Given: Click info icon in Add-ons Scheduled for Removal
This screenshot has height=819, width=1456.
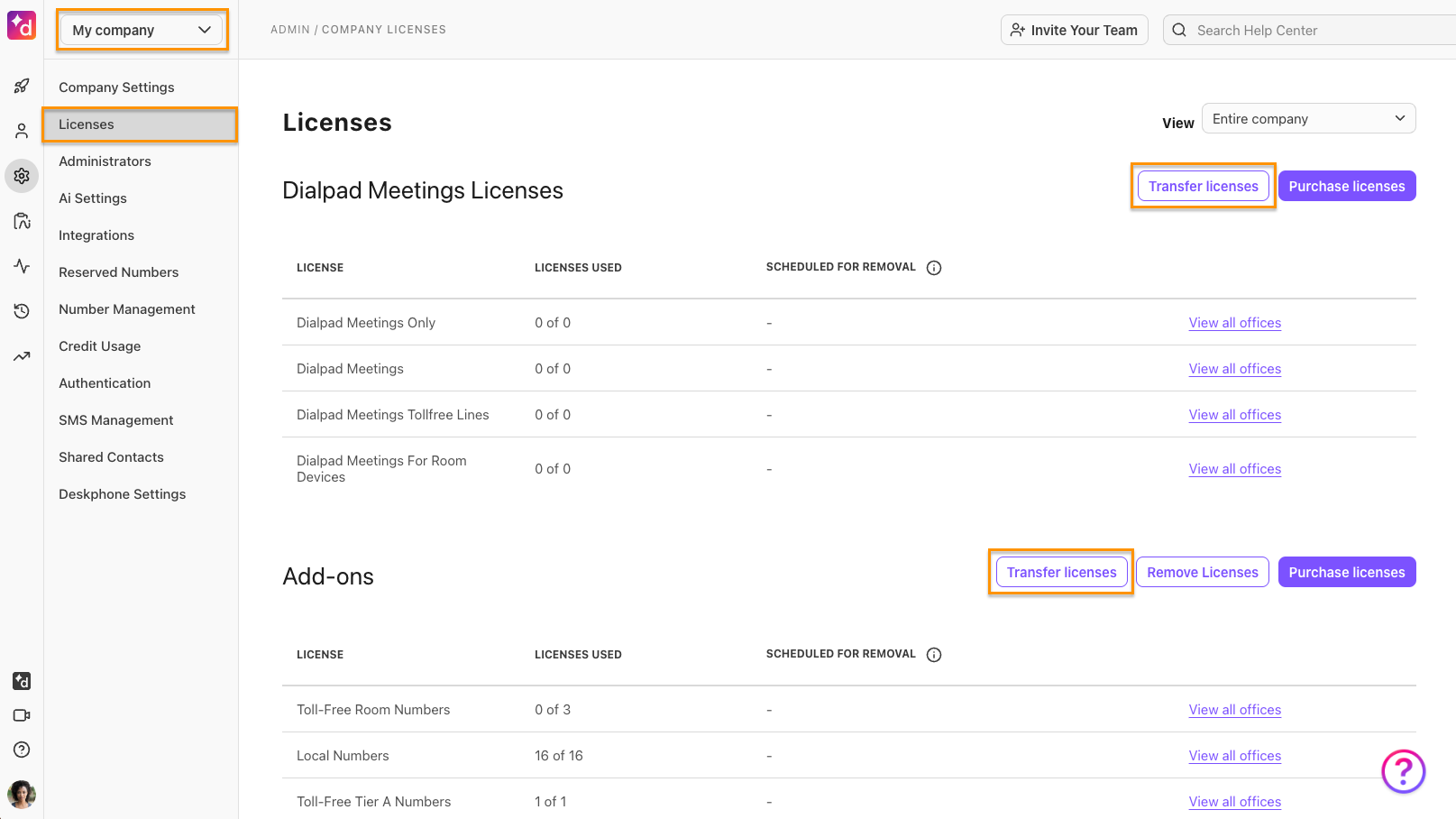Looking at the screenshot, I should click(934, 655).
